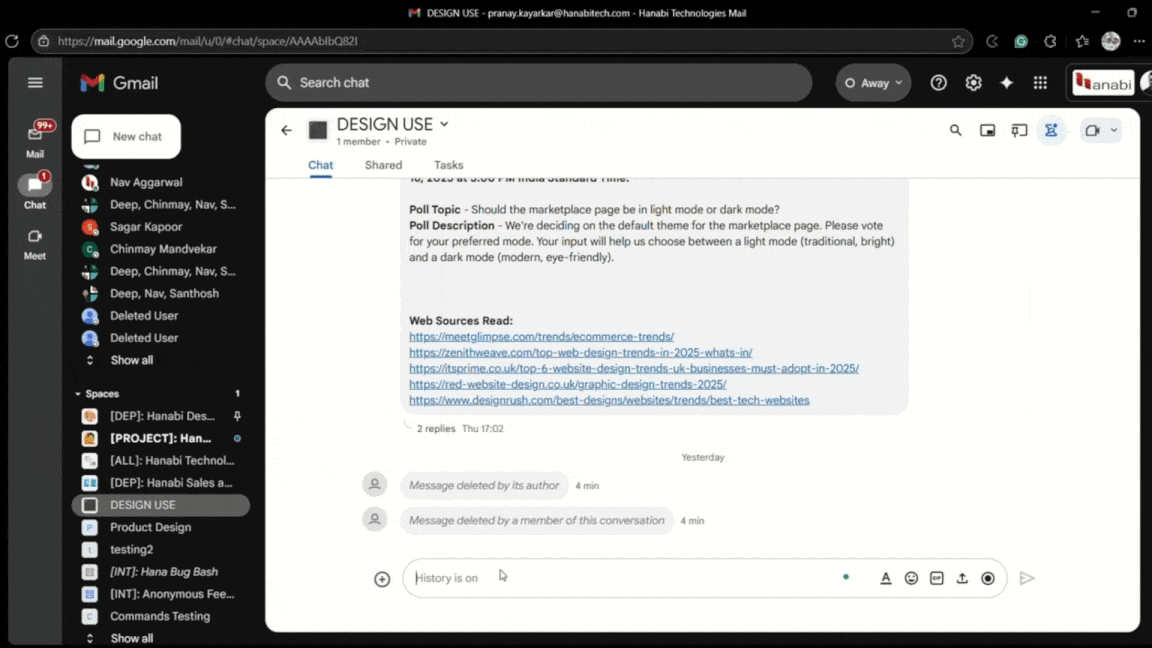
Task: Open the meetglimpse ecommerce trends link
Action: coord(541,337)
